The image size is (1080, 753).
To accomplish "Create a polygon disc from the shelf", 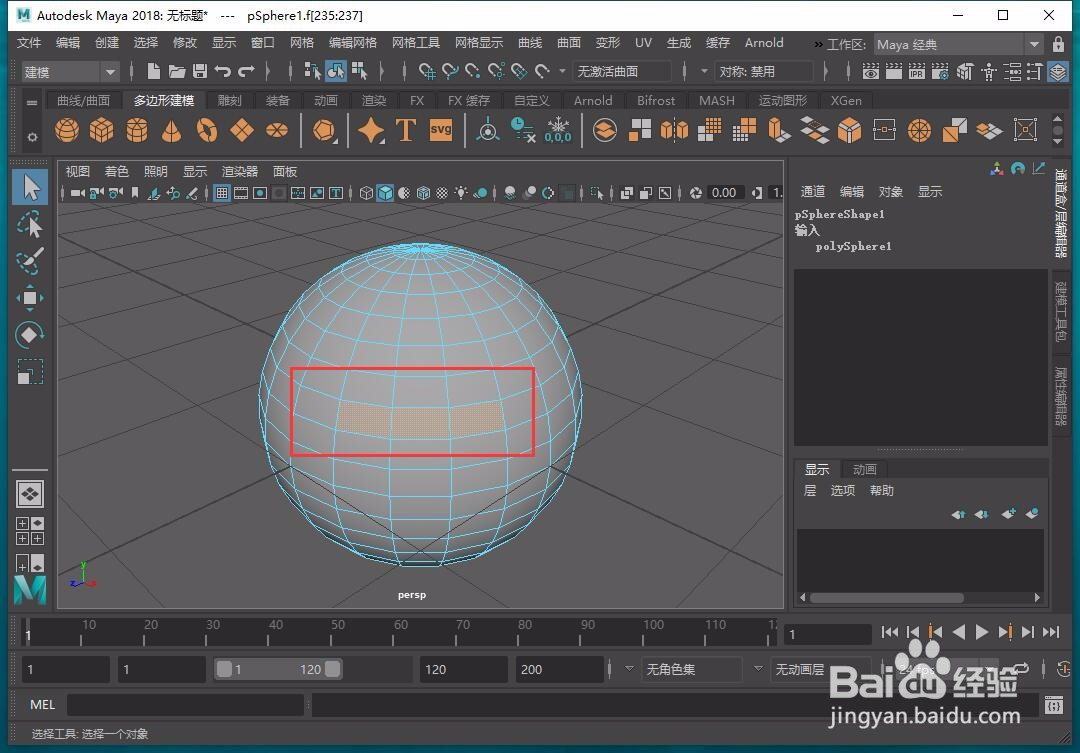I will coord(277,130).
